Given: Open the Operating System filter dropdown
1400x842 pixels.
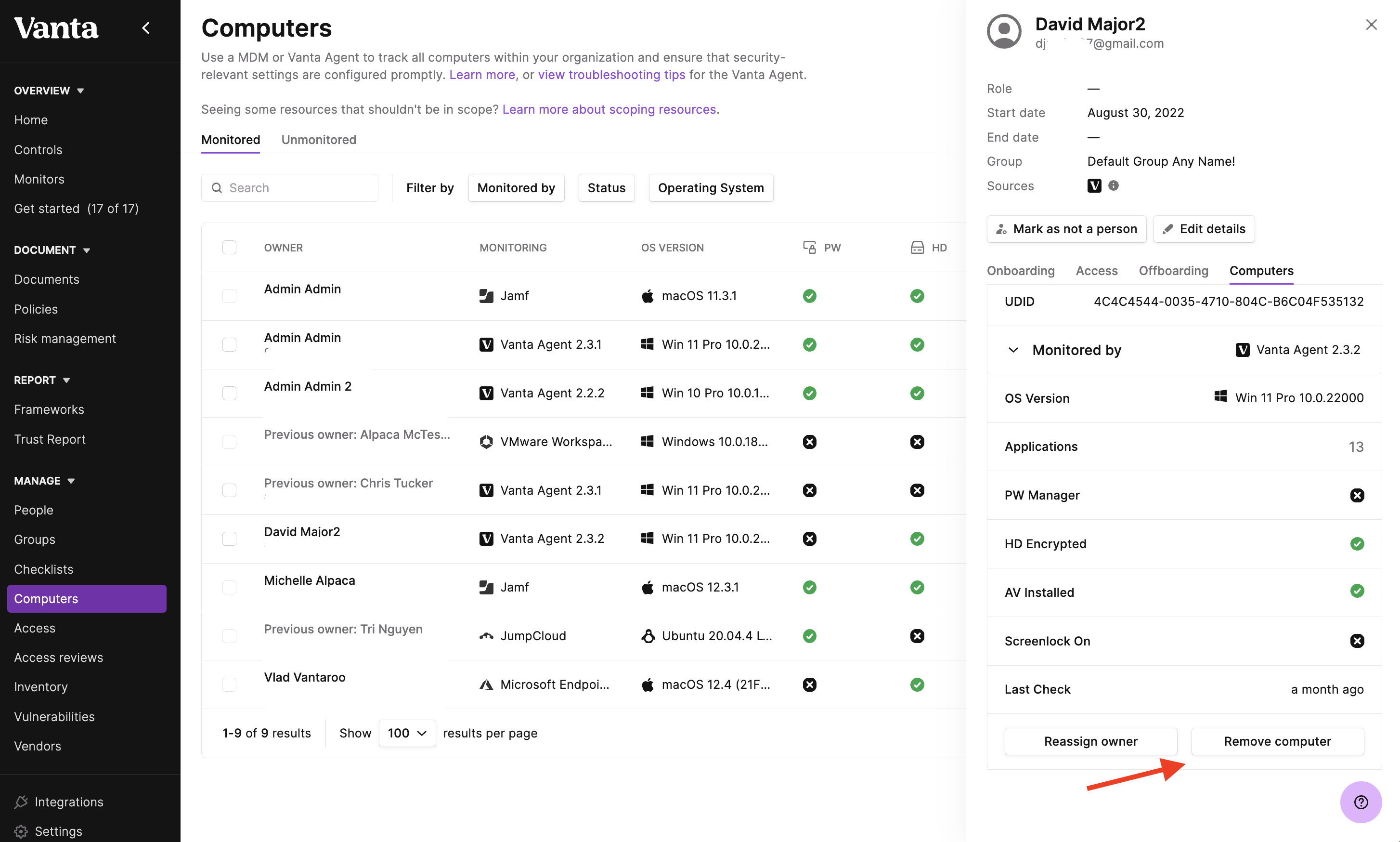Looking at the screenshot, I should [x=711, y=188].
